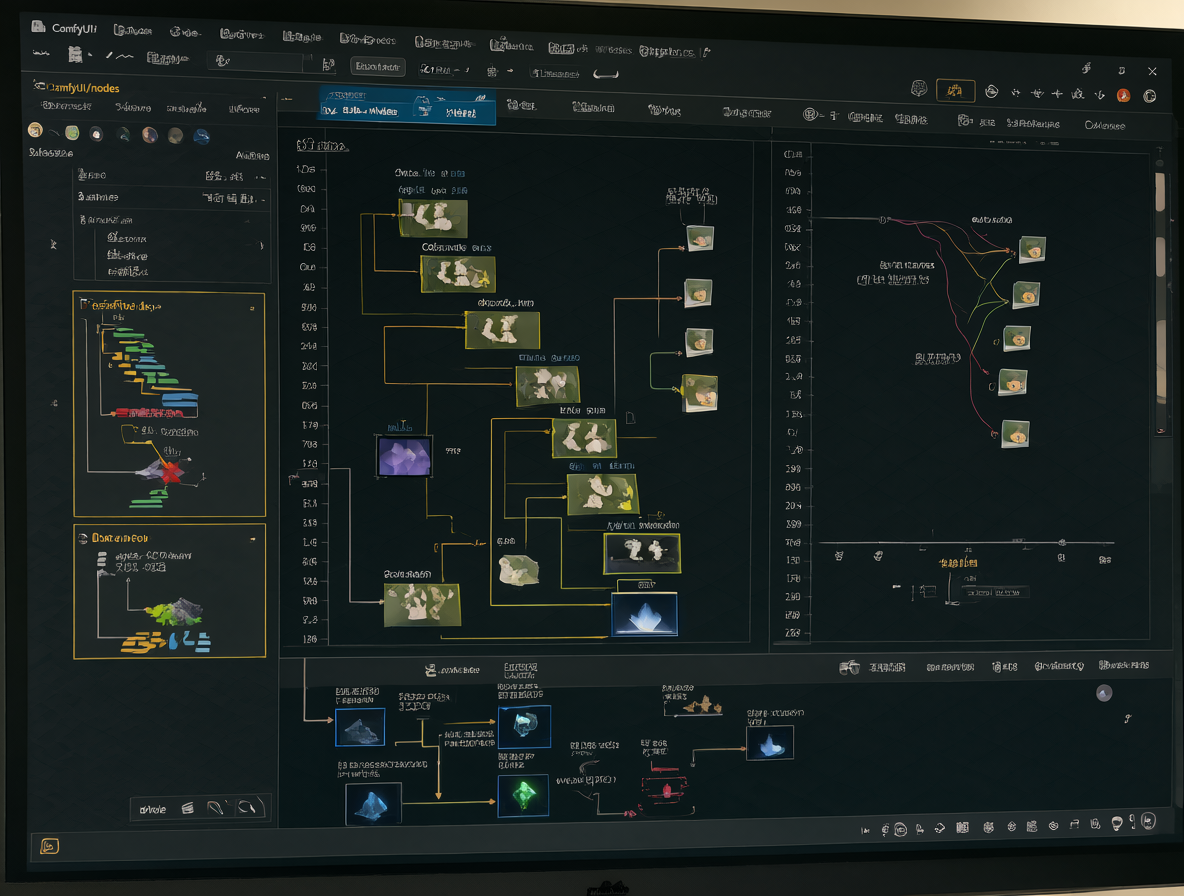Select the green gem thumbnail in the bottom pane
1184x896 pixels.
tap(523, 795)
